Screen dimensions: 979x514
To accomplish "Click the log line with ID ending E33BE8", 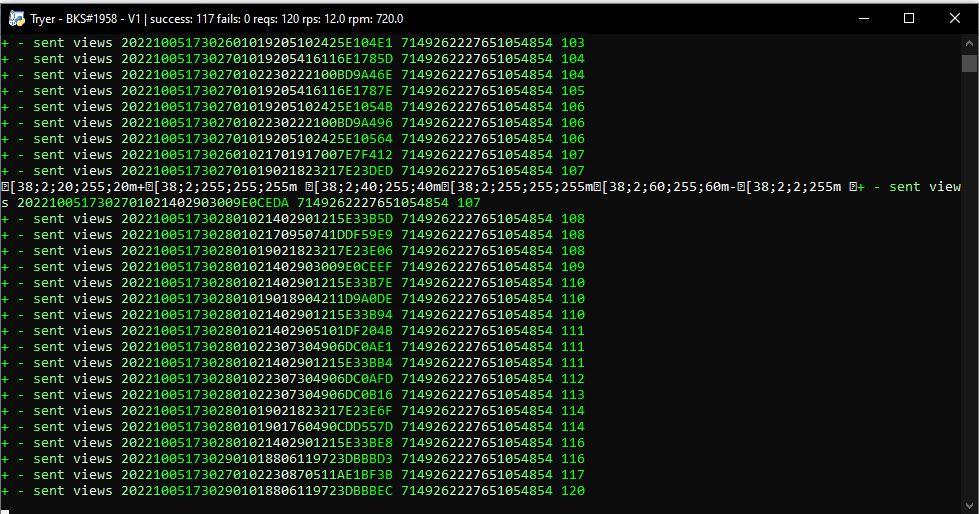I will 293,443.
